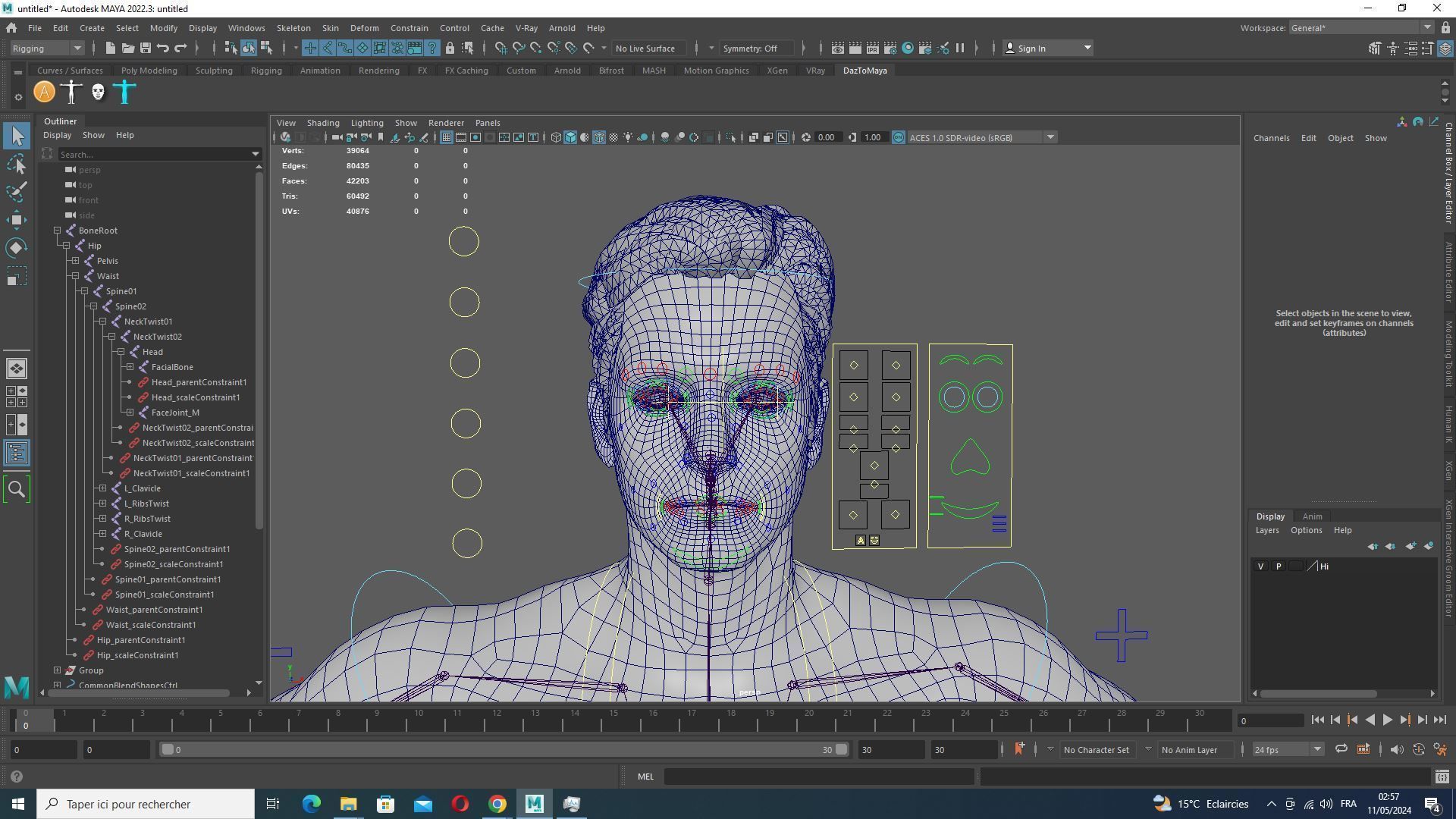Open the Outliner Display menu
The height and width of the screenshot is (819, 1456).
[57, 135]
